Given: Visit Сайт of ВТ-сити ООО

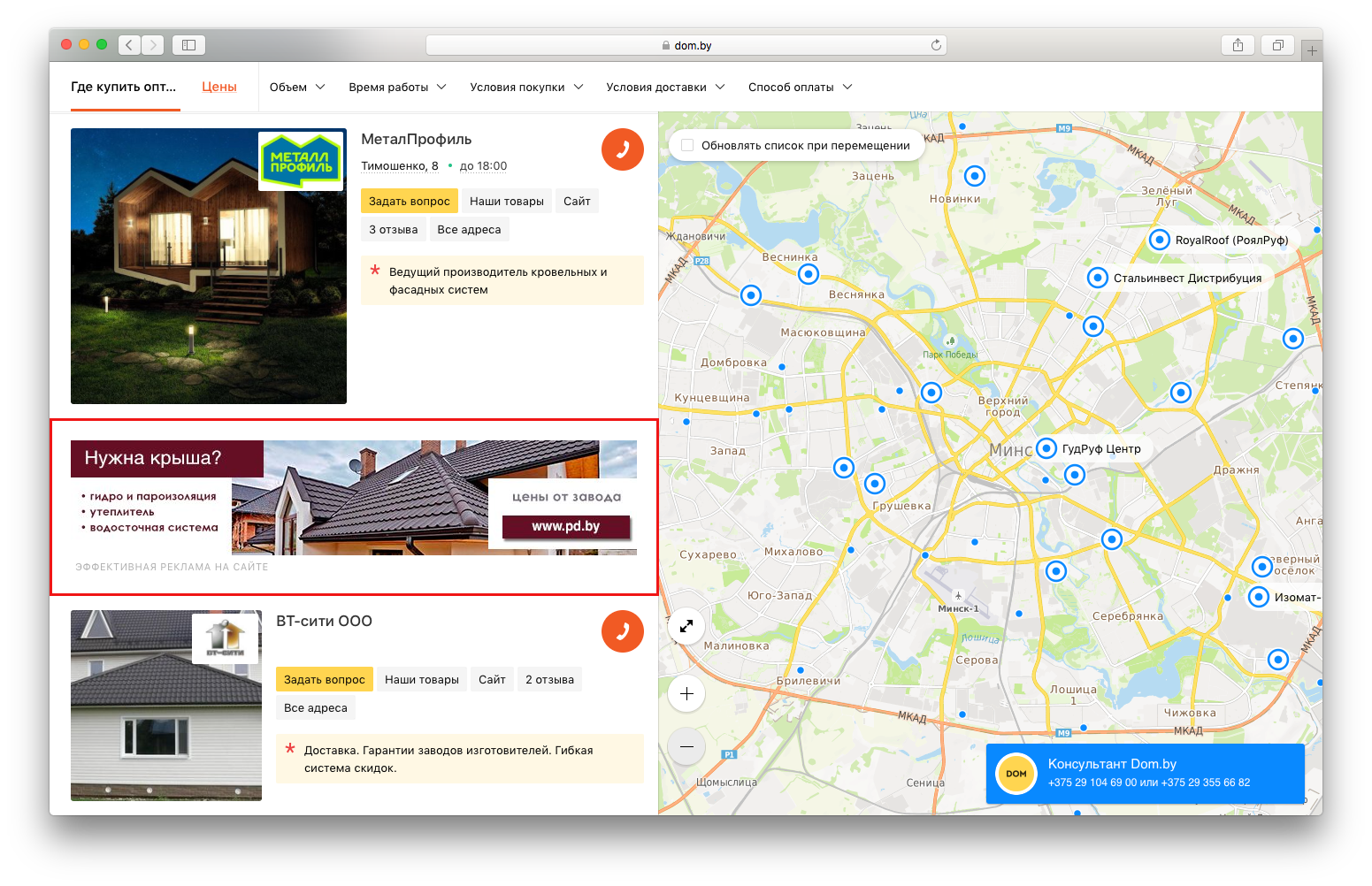Looking at the screenshot, I should point(492,680).
